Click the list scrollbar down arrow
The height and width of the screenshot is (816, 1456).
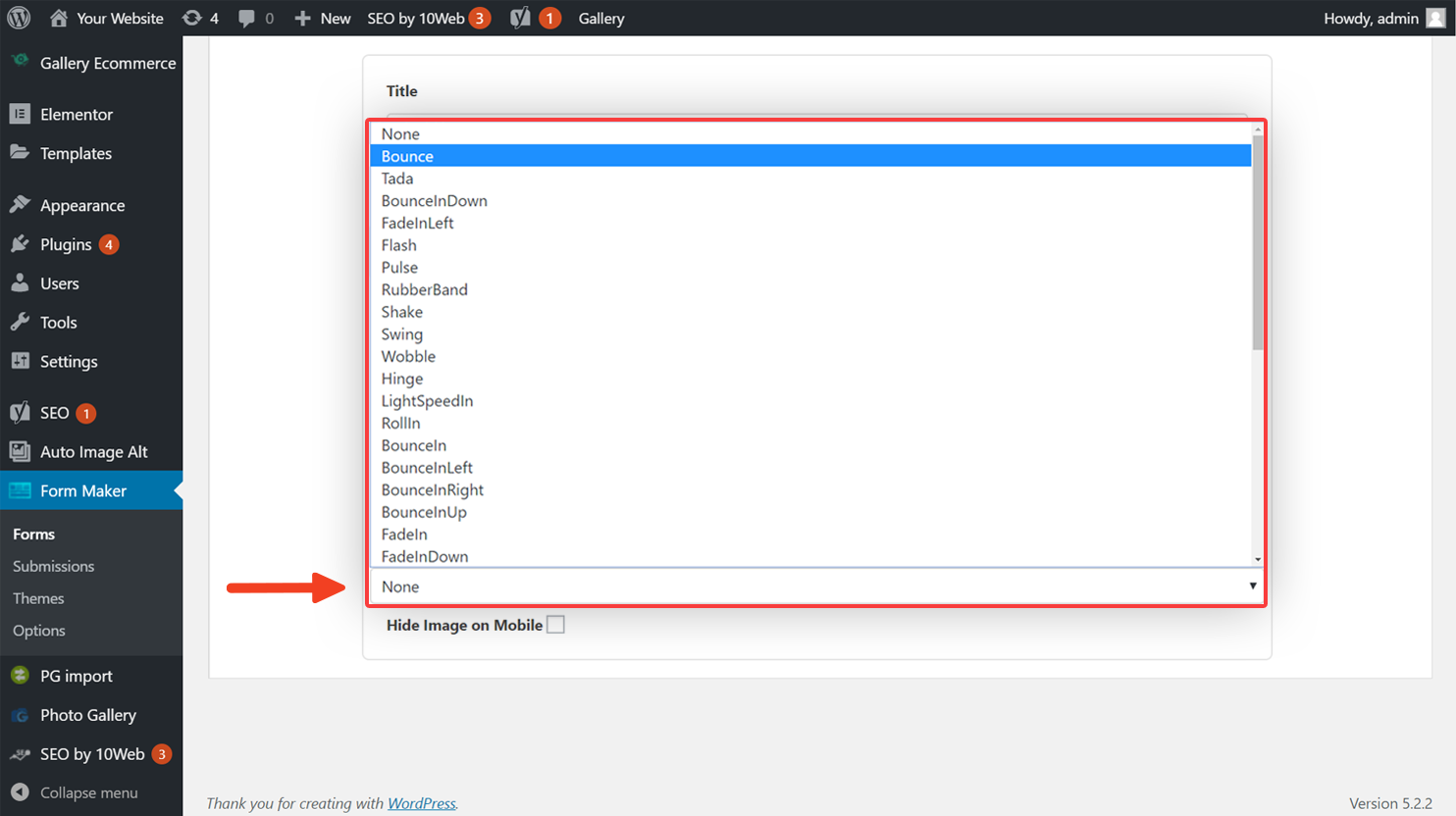(1257, 559)
